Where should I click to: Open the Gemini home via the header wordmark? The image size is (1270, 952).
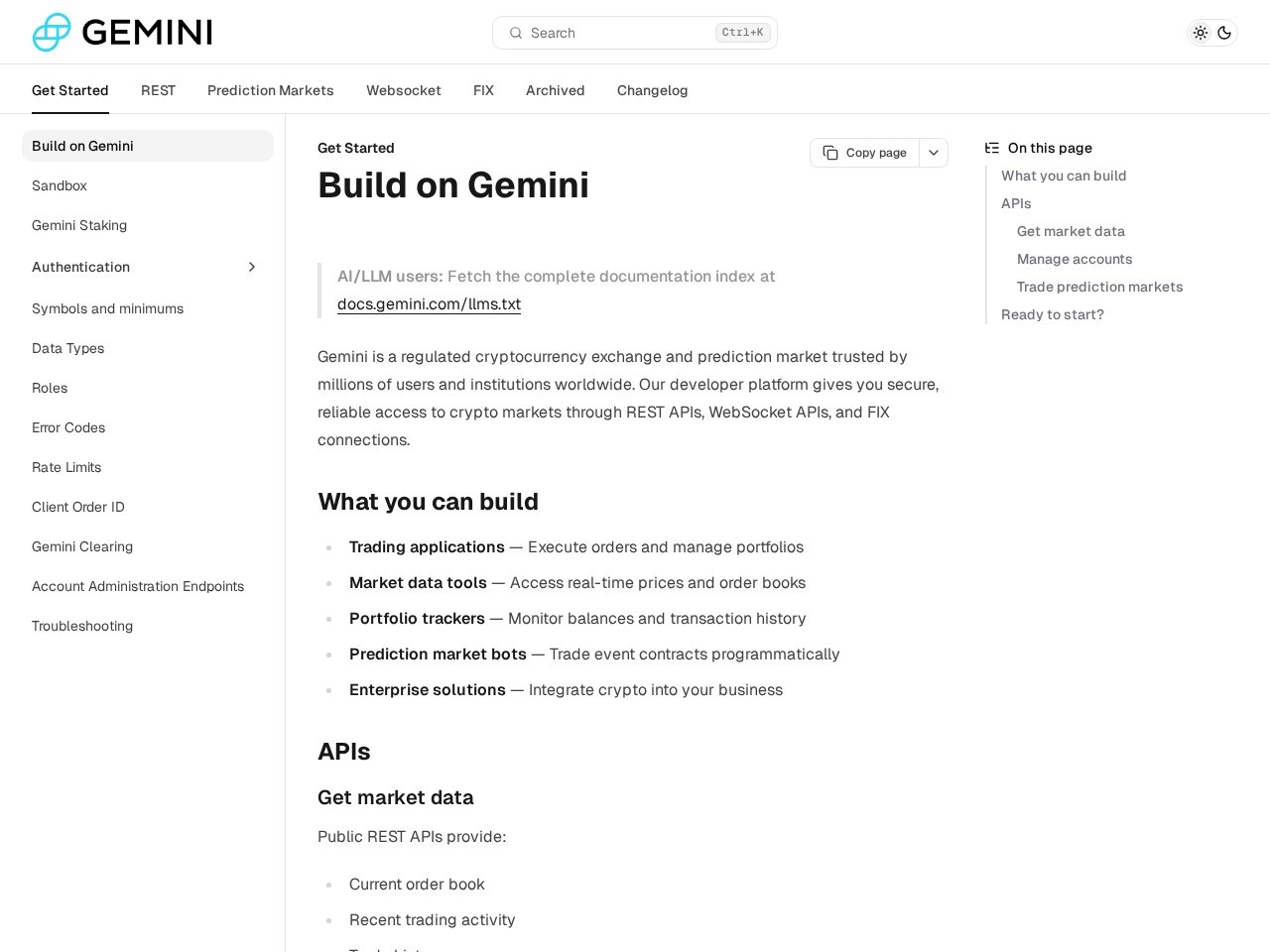[147, 32]
